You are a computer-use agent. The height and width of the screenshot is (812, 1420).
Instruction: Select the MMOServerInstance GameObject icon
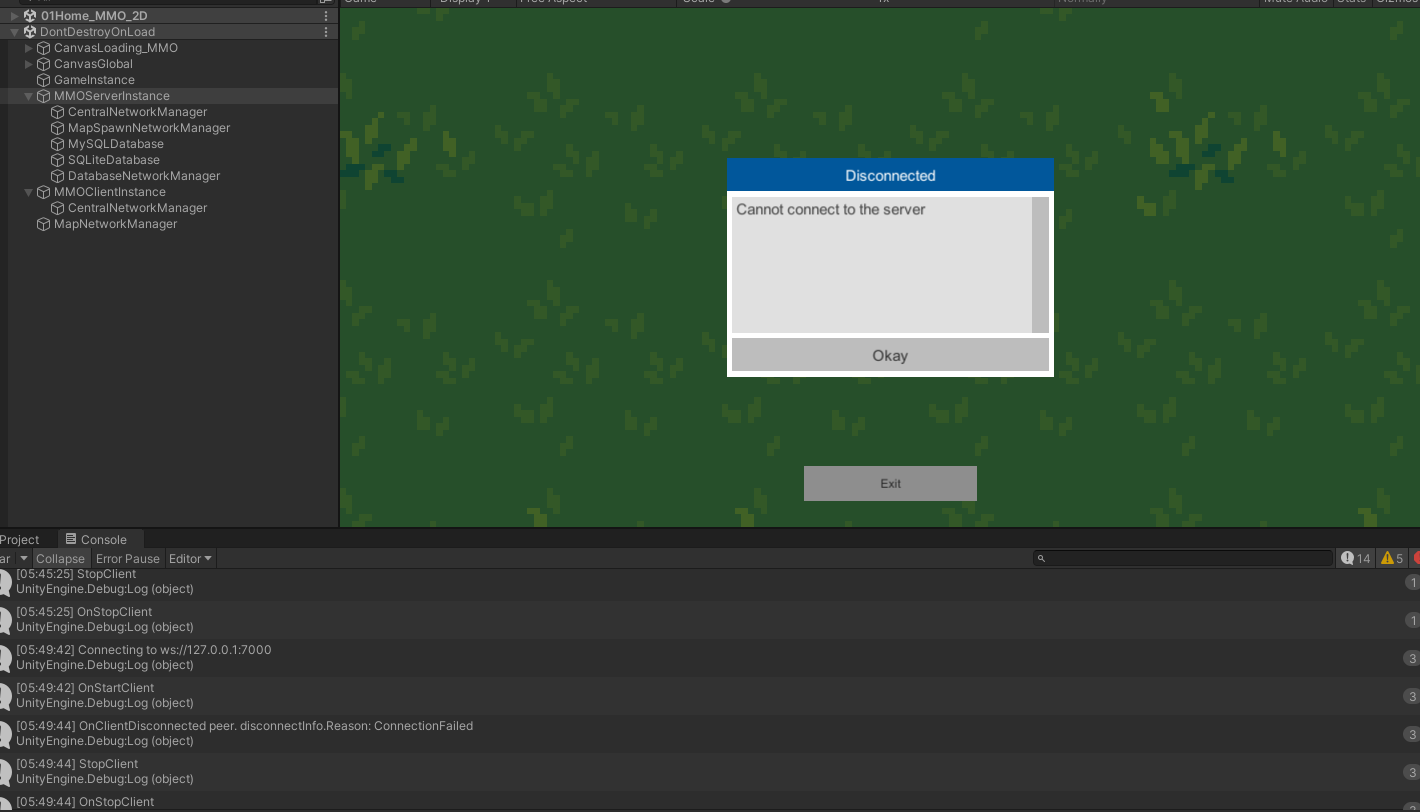pos(43,95)
